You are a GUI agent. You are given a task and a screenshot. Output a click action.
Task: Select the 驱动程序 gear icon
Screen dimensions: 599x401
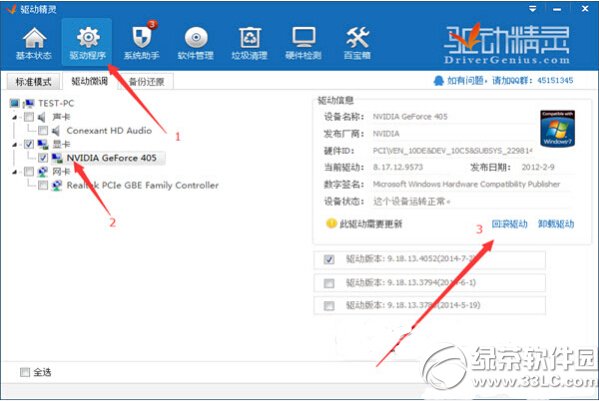(87, 37)
